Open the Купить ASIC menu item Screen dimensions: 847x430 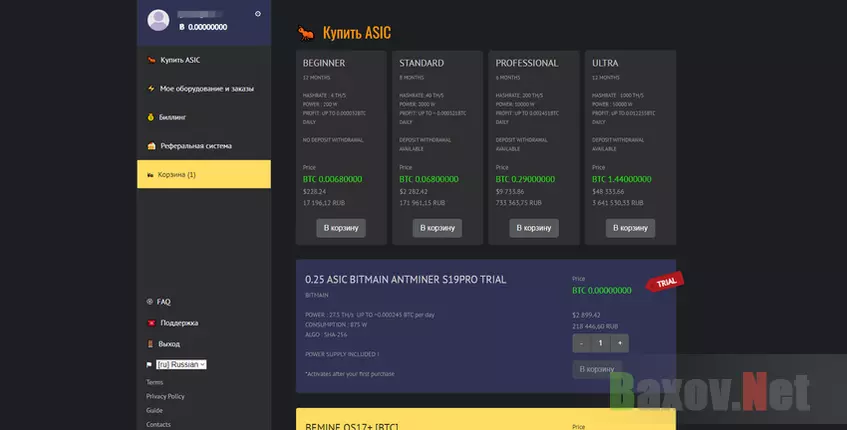(x=180, y=60)
